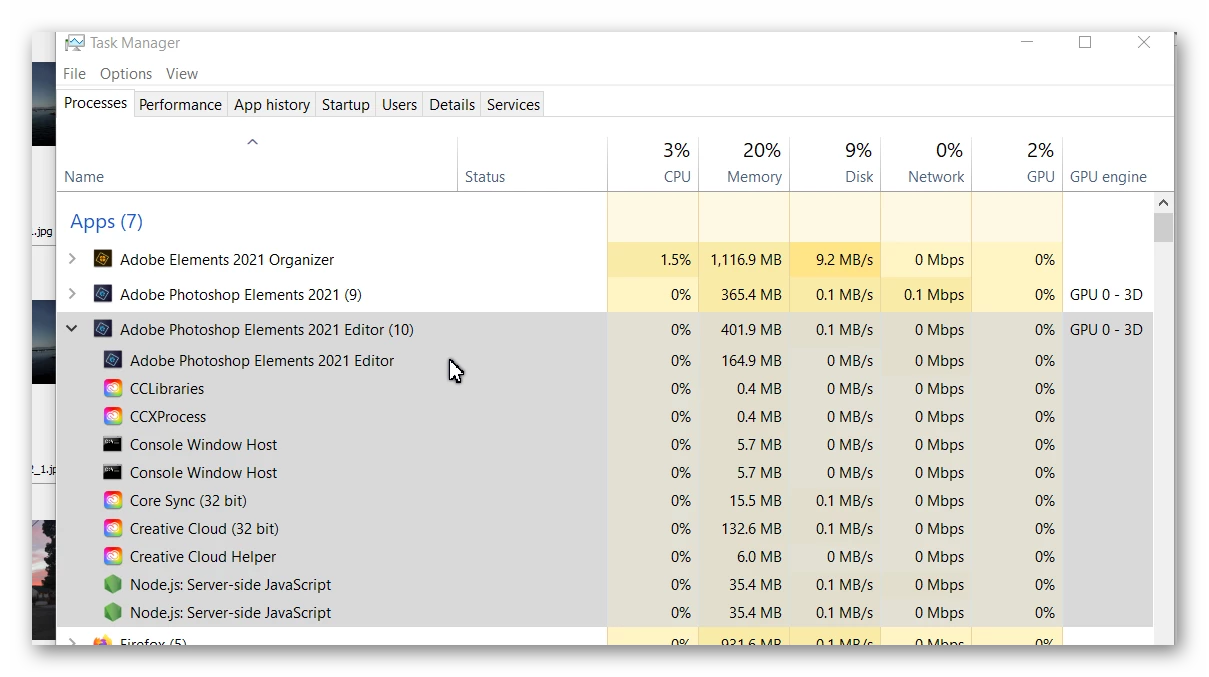Switch to the Details tab
This screenshot has height=677, width=1209.
click(x=452, y=104)
